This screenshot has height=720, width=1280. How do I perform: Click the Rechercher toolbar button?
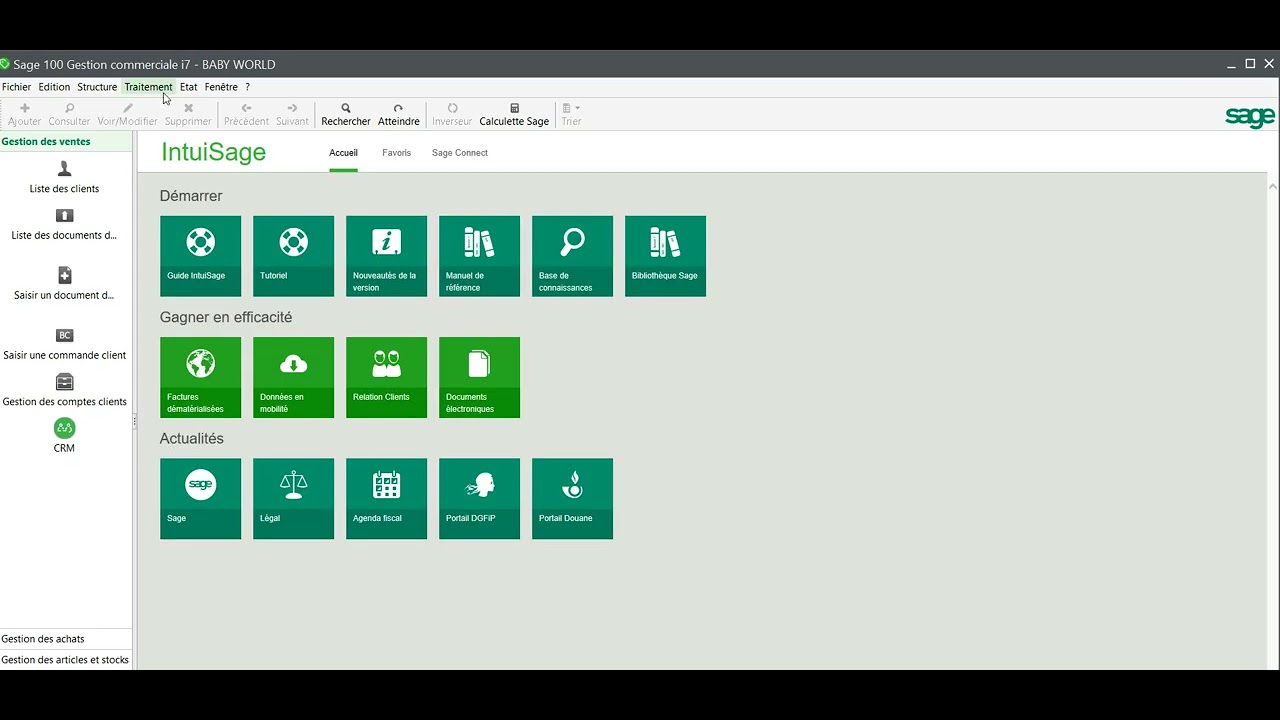346,114
